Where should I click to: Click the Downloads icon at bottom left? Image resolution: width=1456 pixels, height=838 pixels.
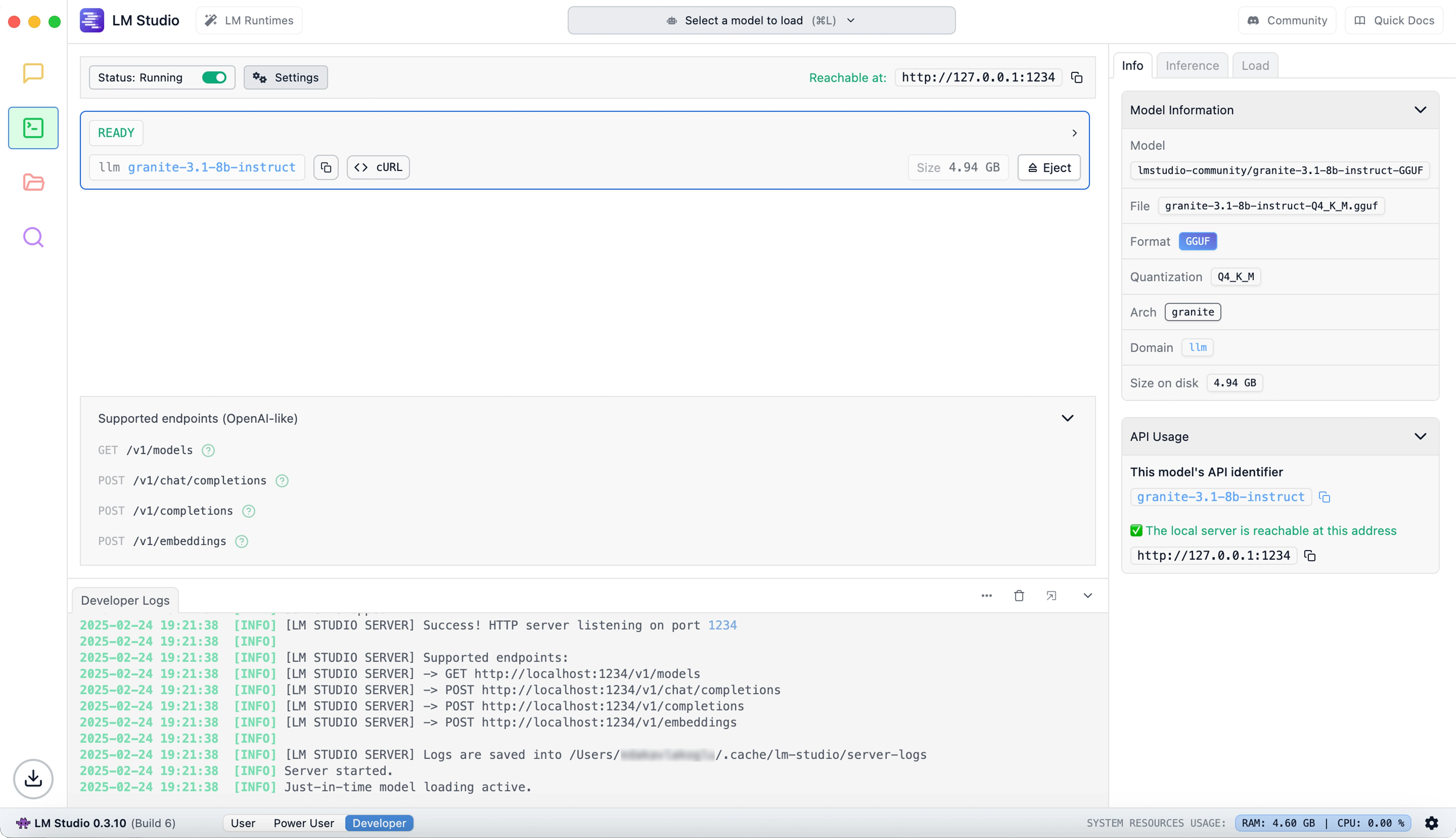coord(33,779)
